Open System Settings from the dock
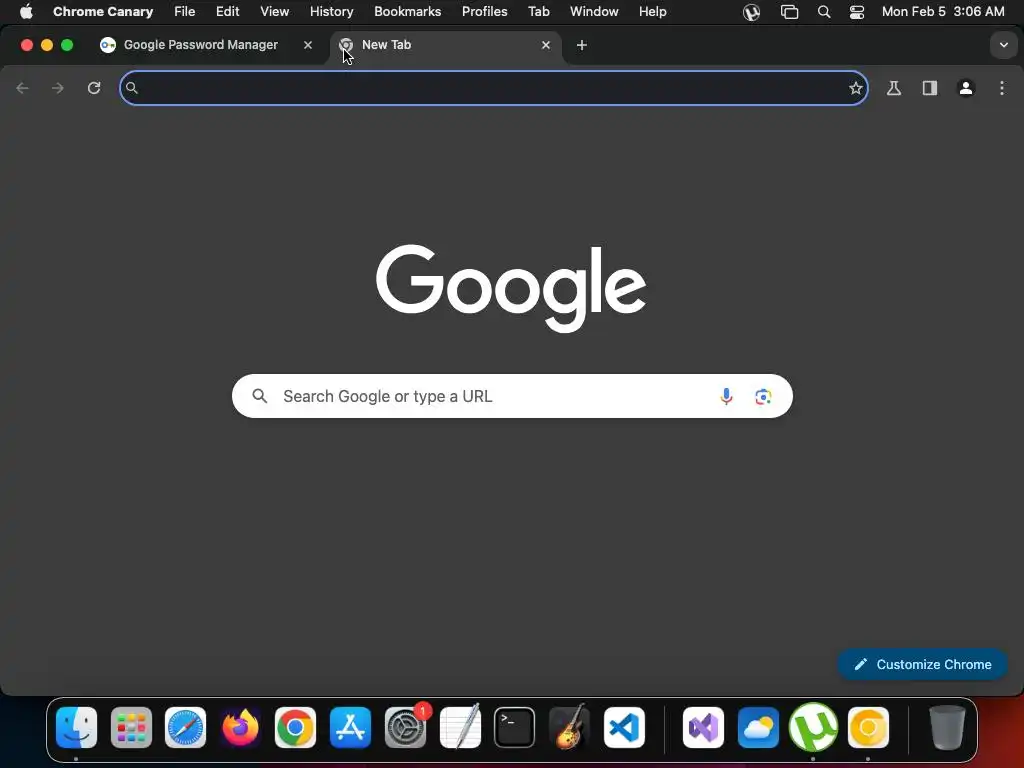1024x768 pixels. click(405, 727)
